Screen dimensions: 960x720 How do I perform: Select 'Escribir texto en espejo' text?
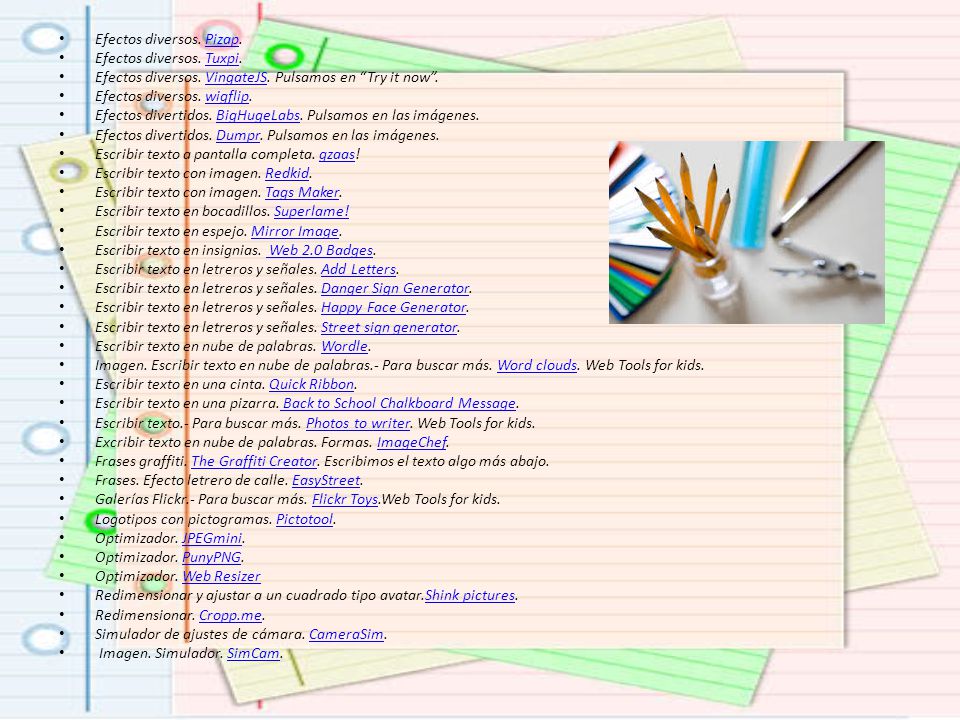(x=171, y=231)
